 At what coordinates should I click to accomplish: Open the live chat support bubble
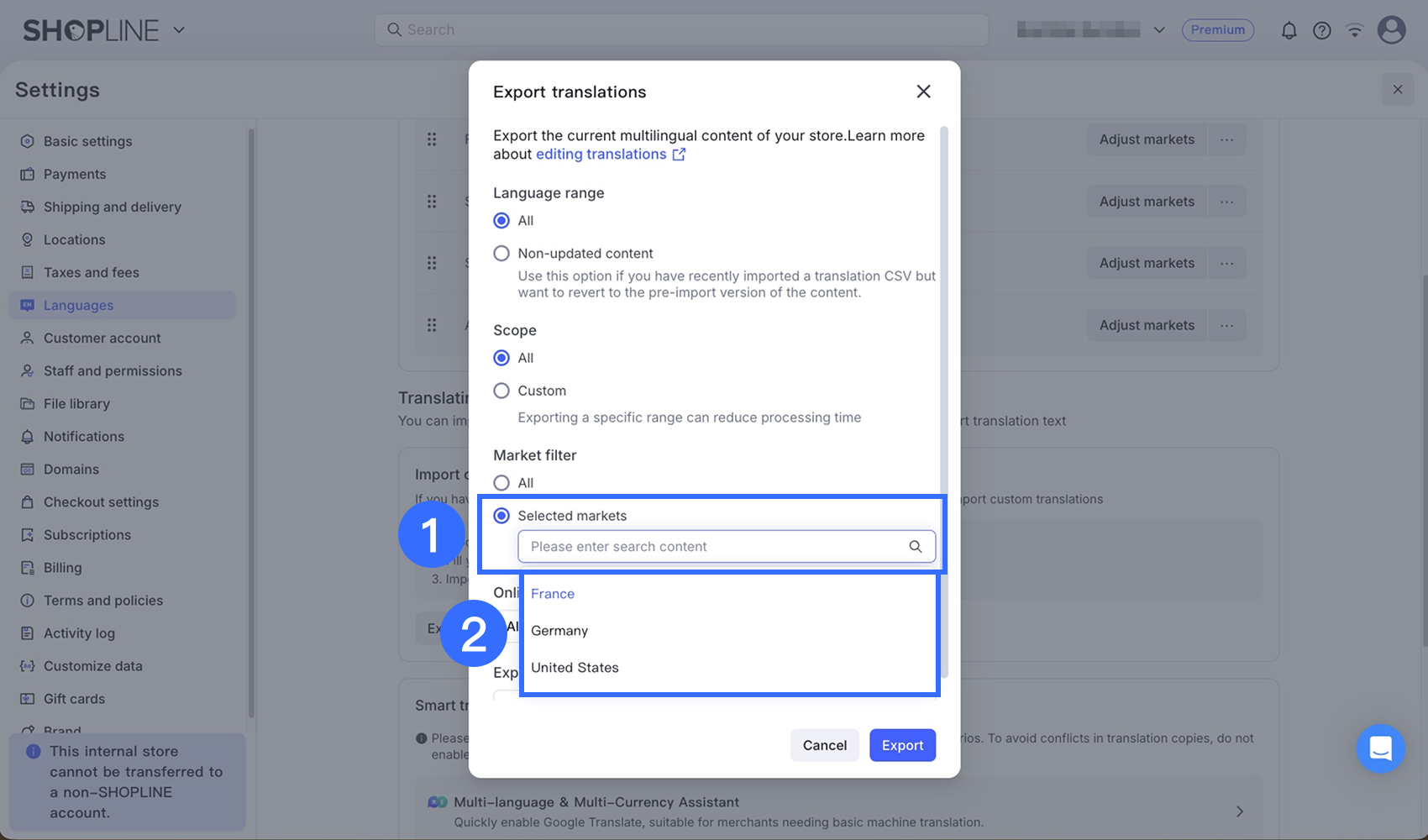click(x=1381, y=748)
